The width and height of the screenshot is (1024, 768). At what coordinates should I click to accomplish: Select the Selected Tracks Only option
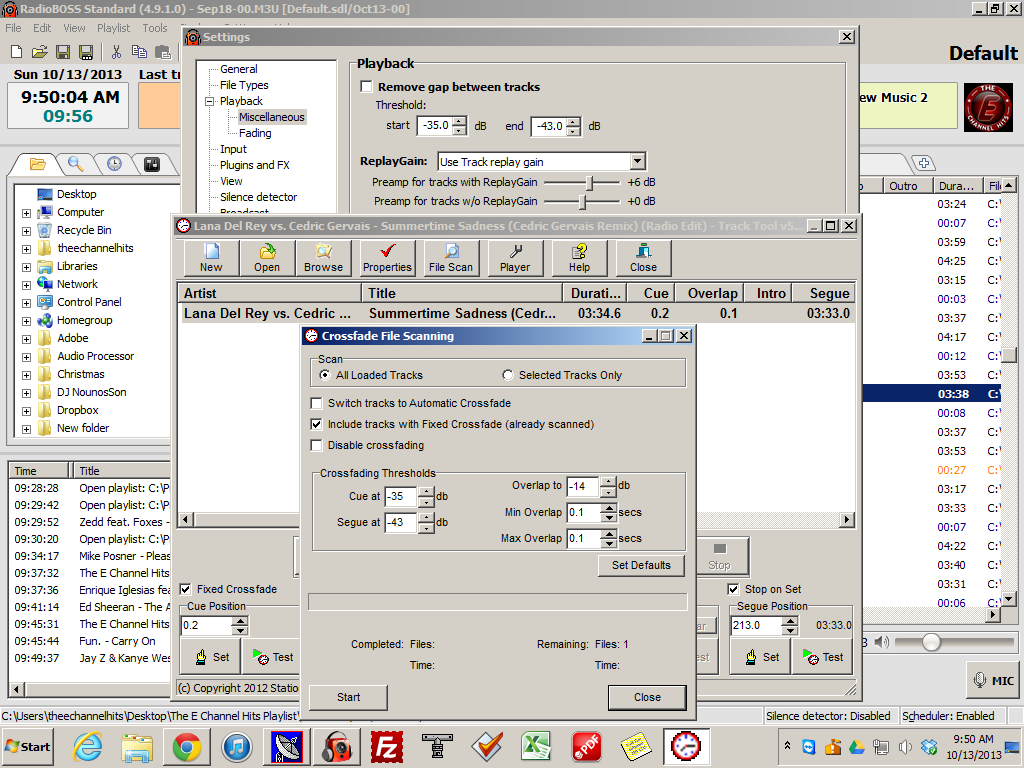(509, 375)
